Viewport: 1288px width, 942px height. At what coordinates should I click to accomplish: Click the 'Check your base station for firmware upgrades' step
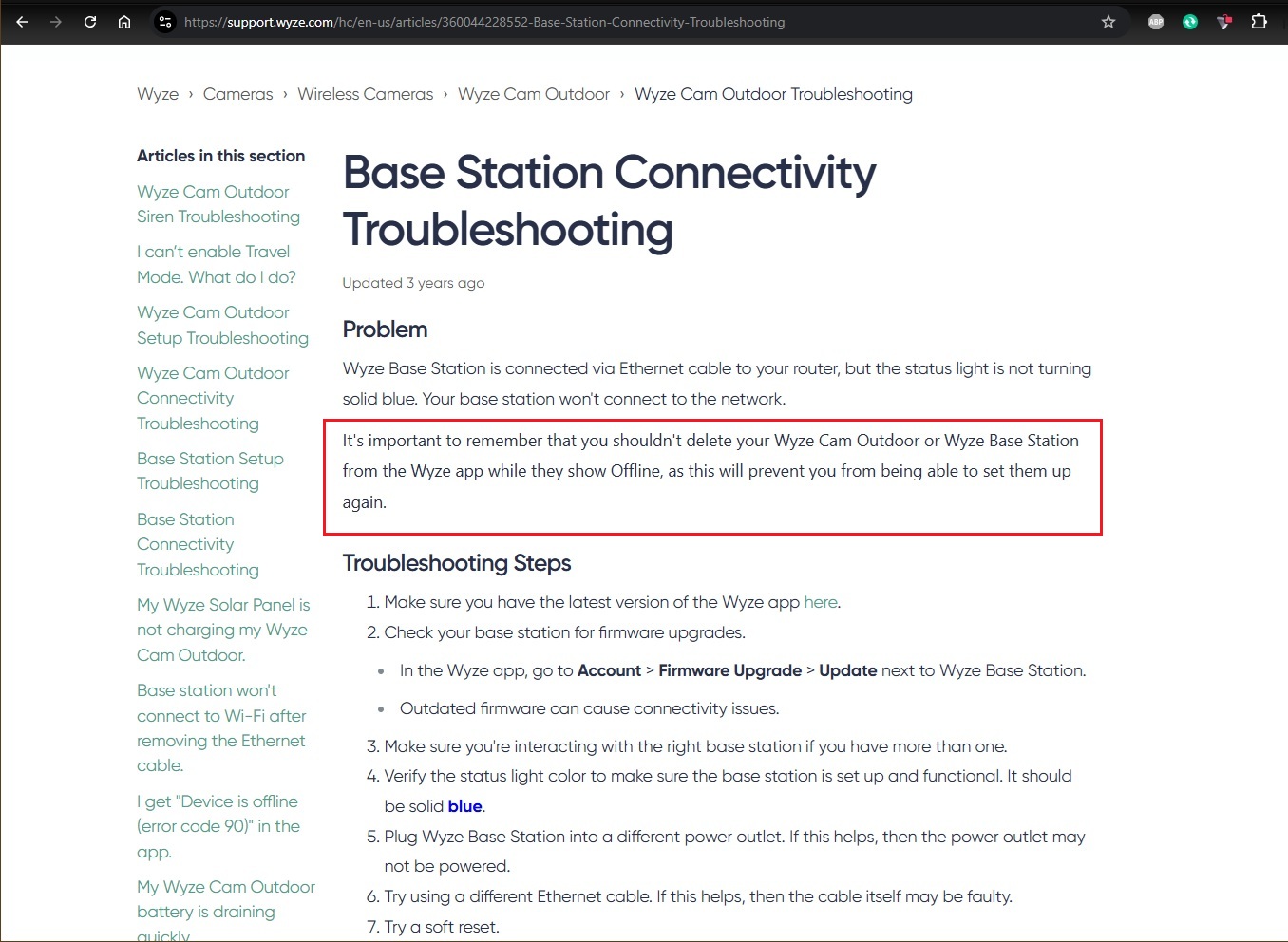(564, 632)
